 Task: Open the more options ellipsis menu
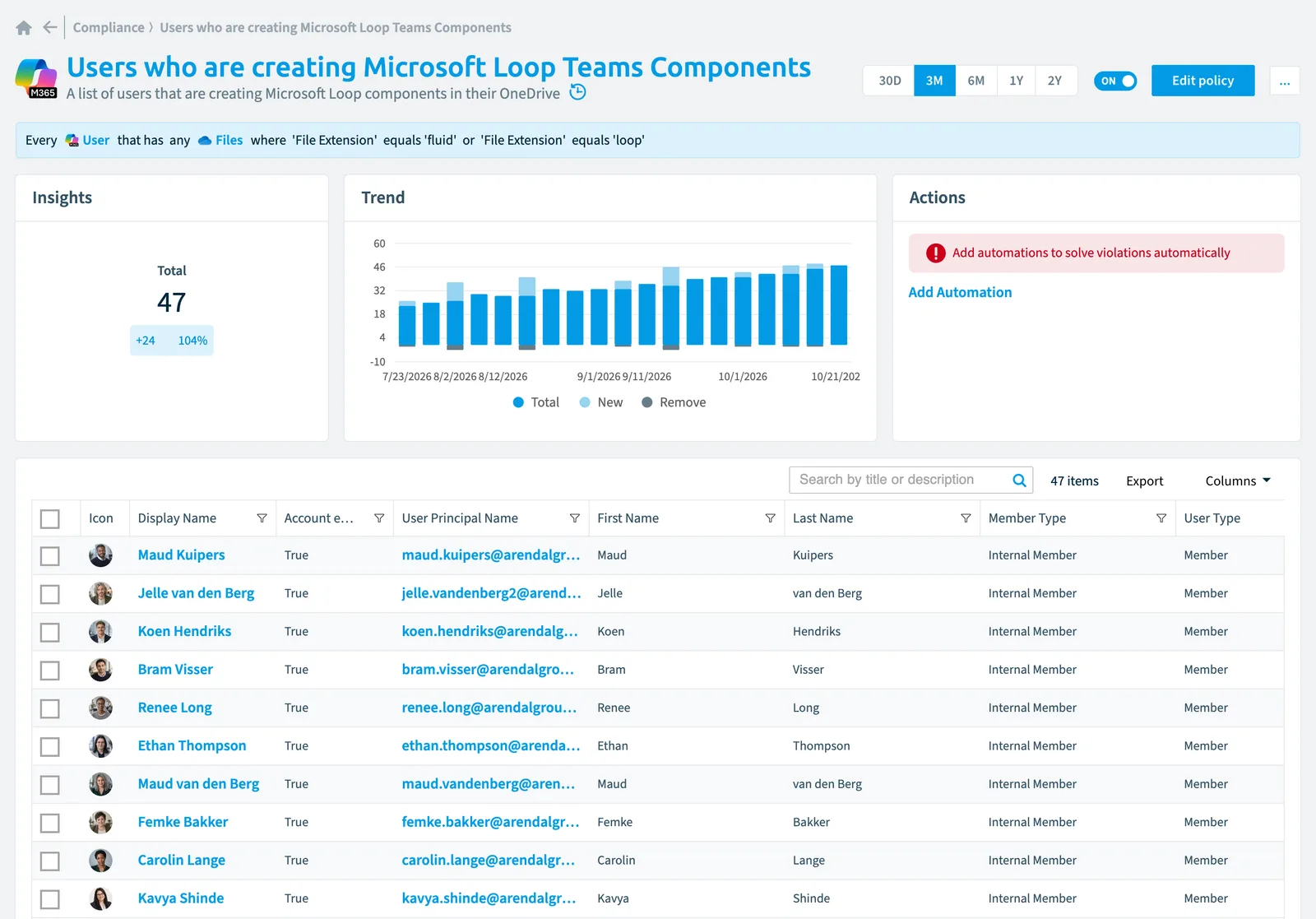(x=1285, y=81)
